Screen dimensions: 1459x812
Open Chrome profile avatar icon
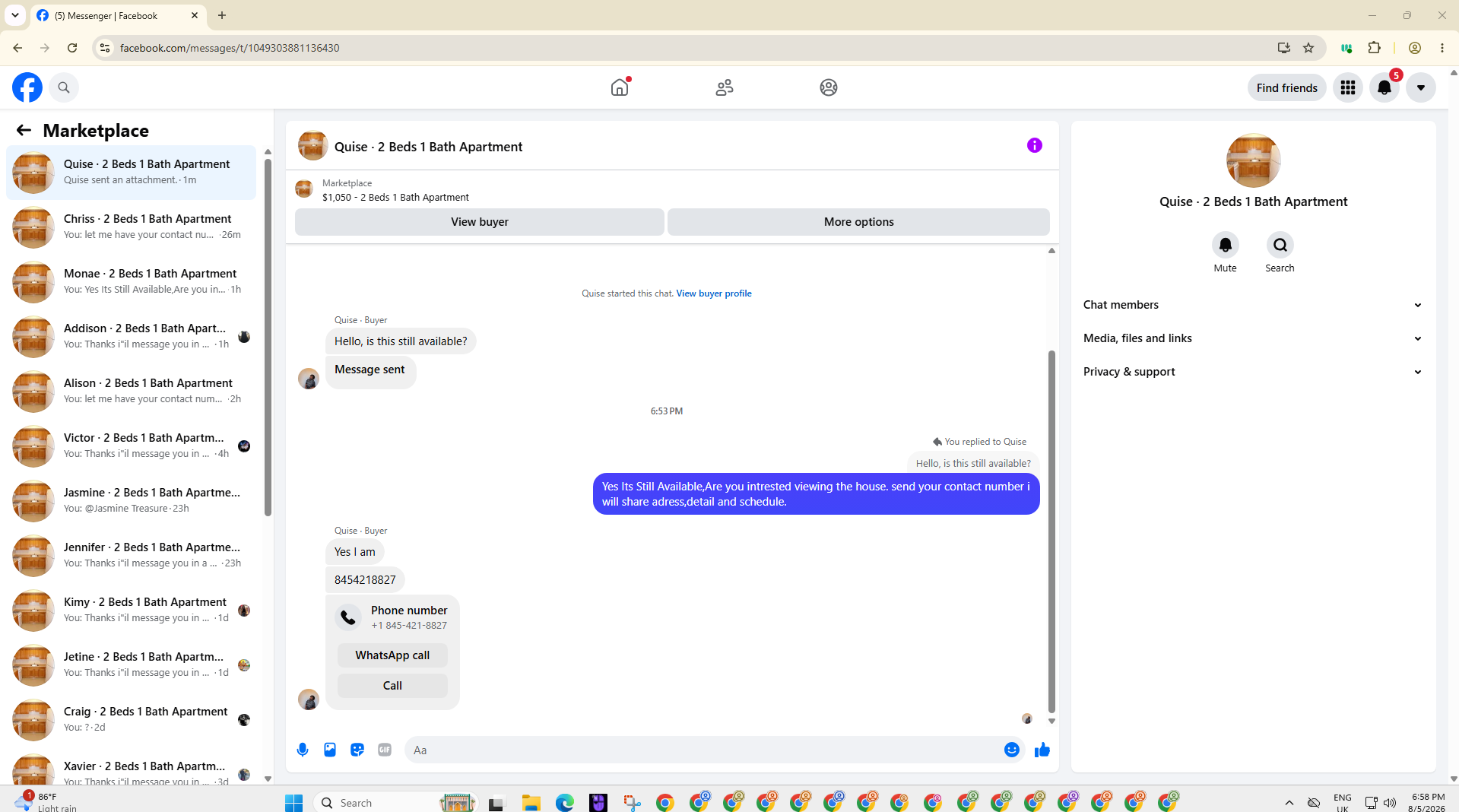coord(1415,48)
